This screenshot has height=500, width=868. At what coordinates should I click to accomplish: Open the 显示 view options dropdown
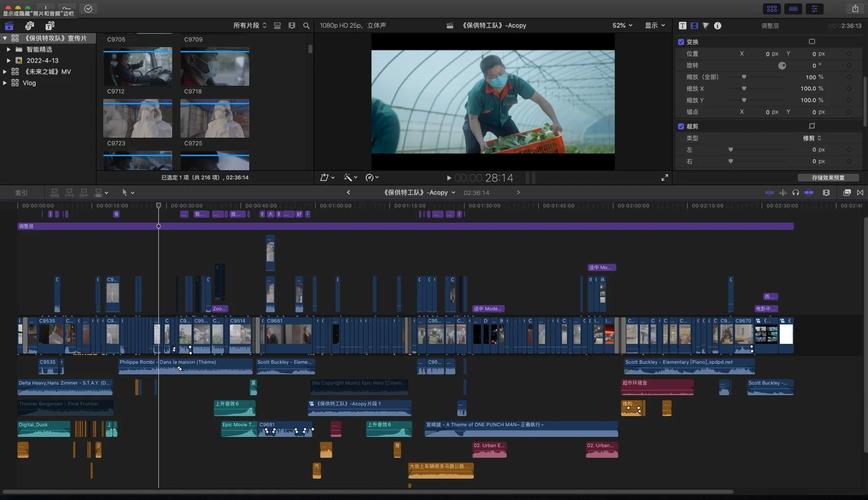click(655, 25)
